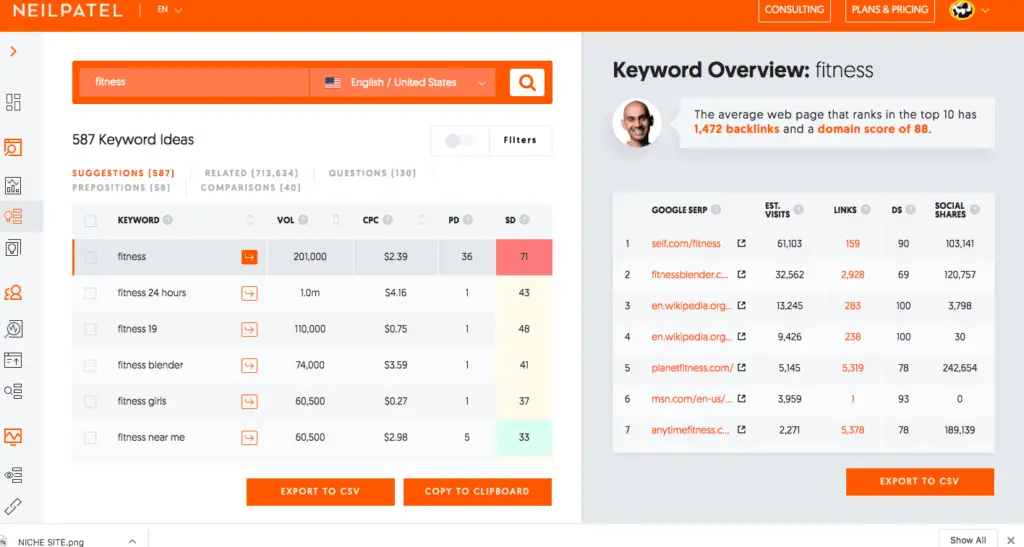Open the profile avatar dropdown menu
The height and width of the screenshot is (547, 1024).
coord(969,10)
